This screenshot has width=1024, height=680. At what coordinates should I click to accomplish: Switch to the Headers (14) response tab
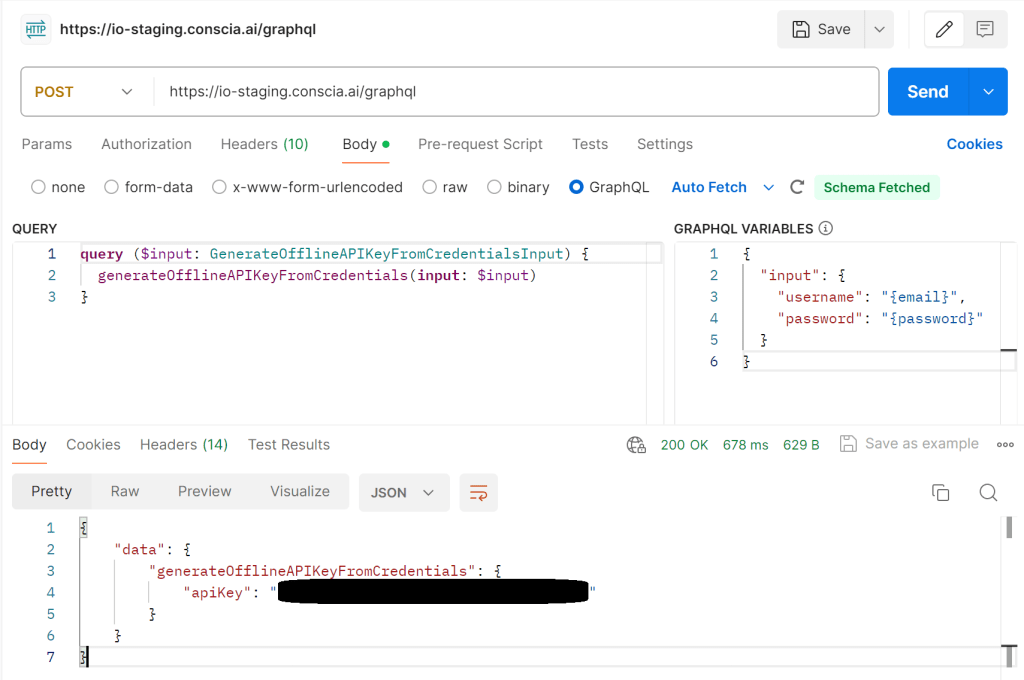(x=183, y=444)
